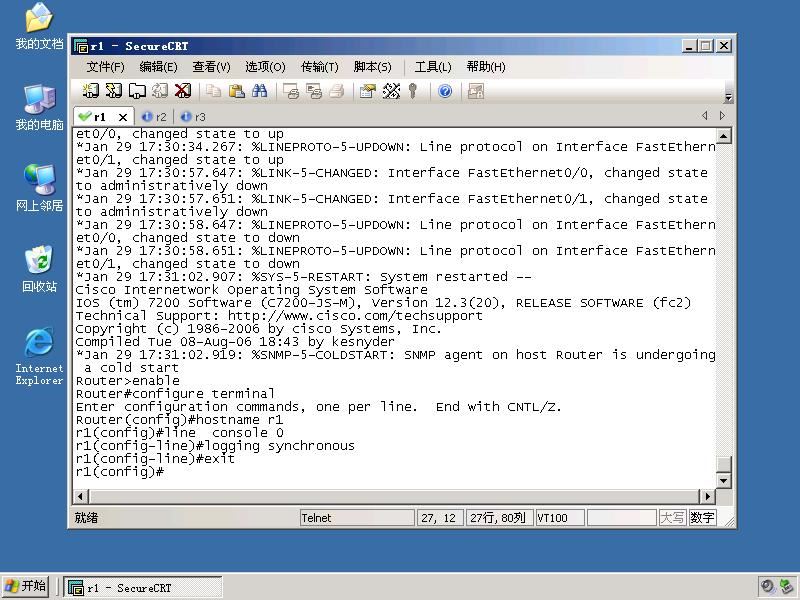Click the 数字 num lock indicator
This screenshot has width=800, height=600.
click(702, 518)
